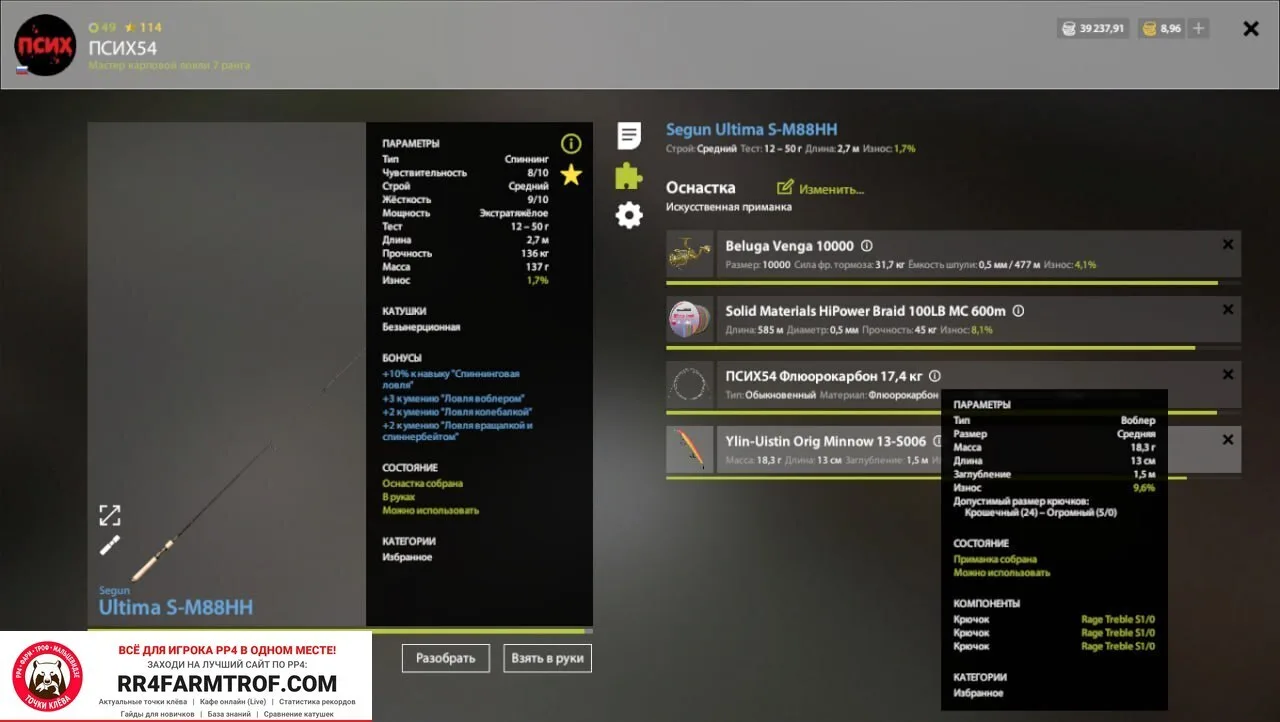This screenshot has width=1280, height=722.
Task: Click the Безынерционная reel type text
Action: pos(421,327)
